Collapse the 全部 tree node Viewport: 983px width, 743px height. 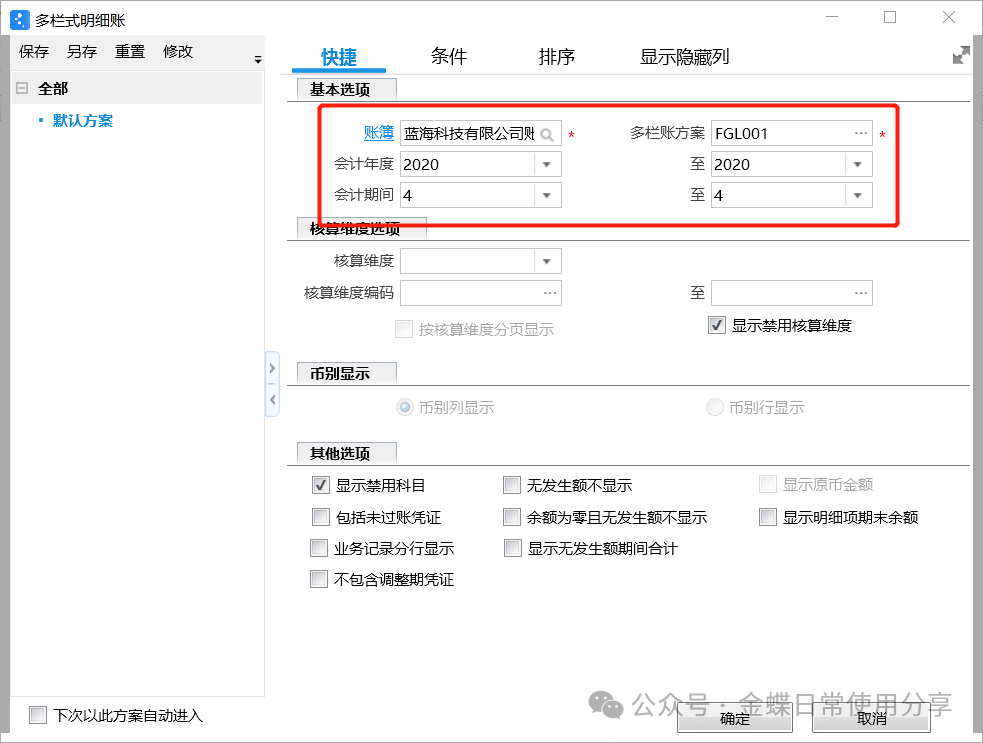click(x=22, y=89)
